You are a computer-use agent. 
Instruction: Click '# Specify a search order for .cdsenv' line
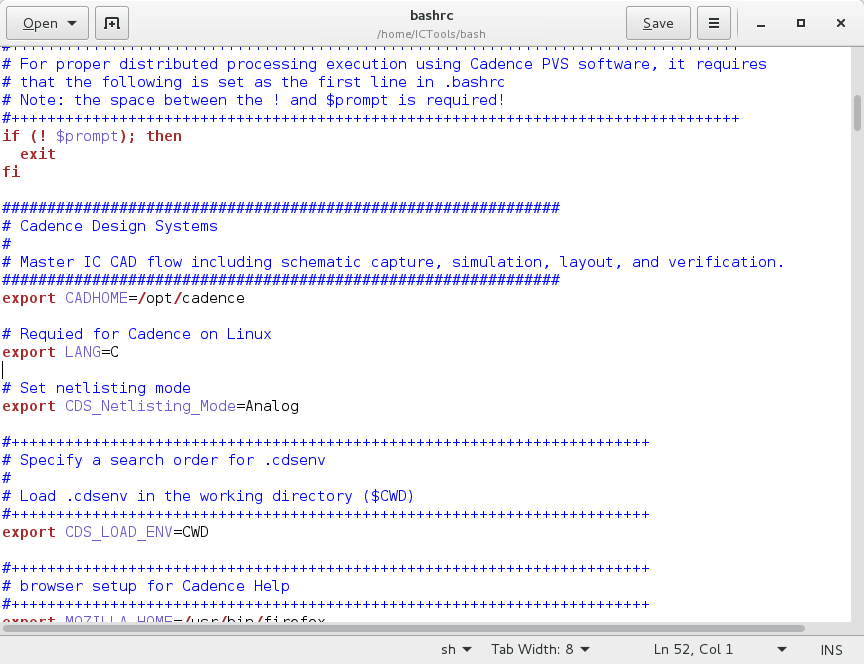pyautogui.click(x=164, y=460)
